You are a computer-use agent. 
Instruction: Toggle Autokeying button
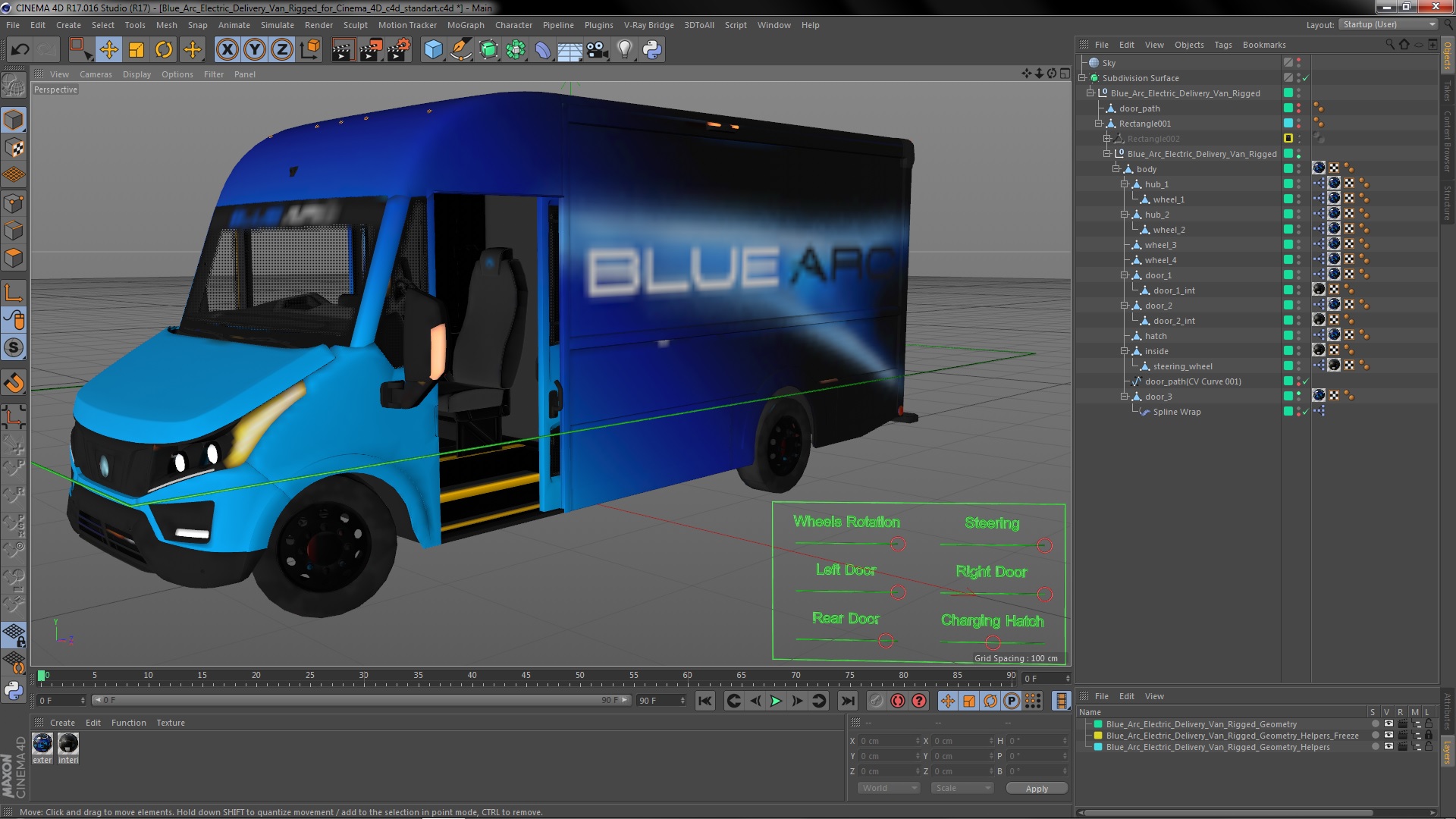(x=898, y=701)
